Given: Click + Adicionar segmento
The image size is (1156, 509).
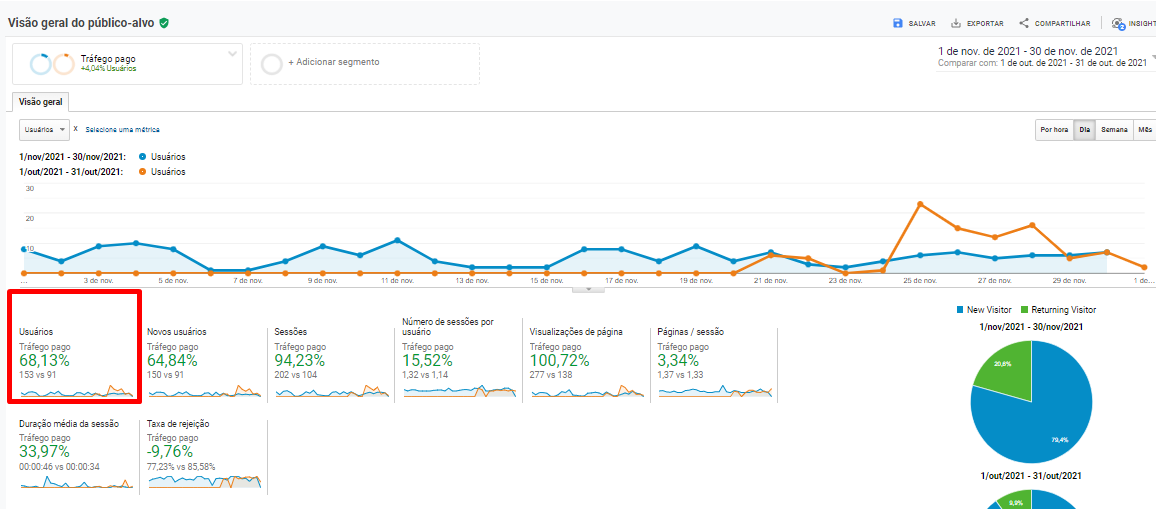Looking at the screenshot, I should point(334,62).
